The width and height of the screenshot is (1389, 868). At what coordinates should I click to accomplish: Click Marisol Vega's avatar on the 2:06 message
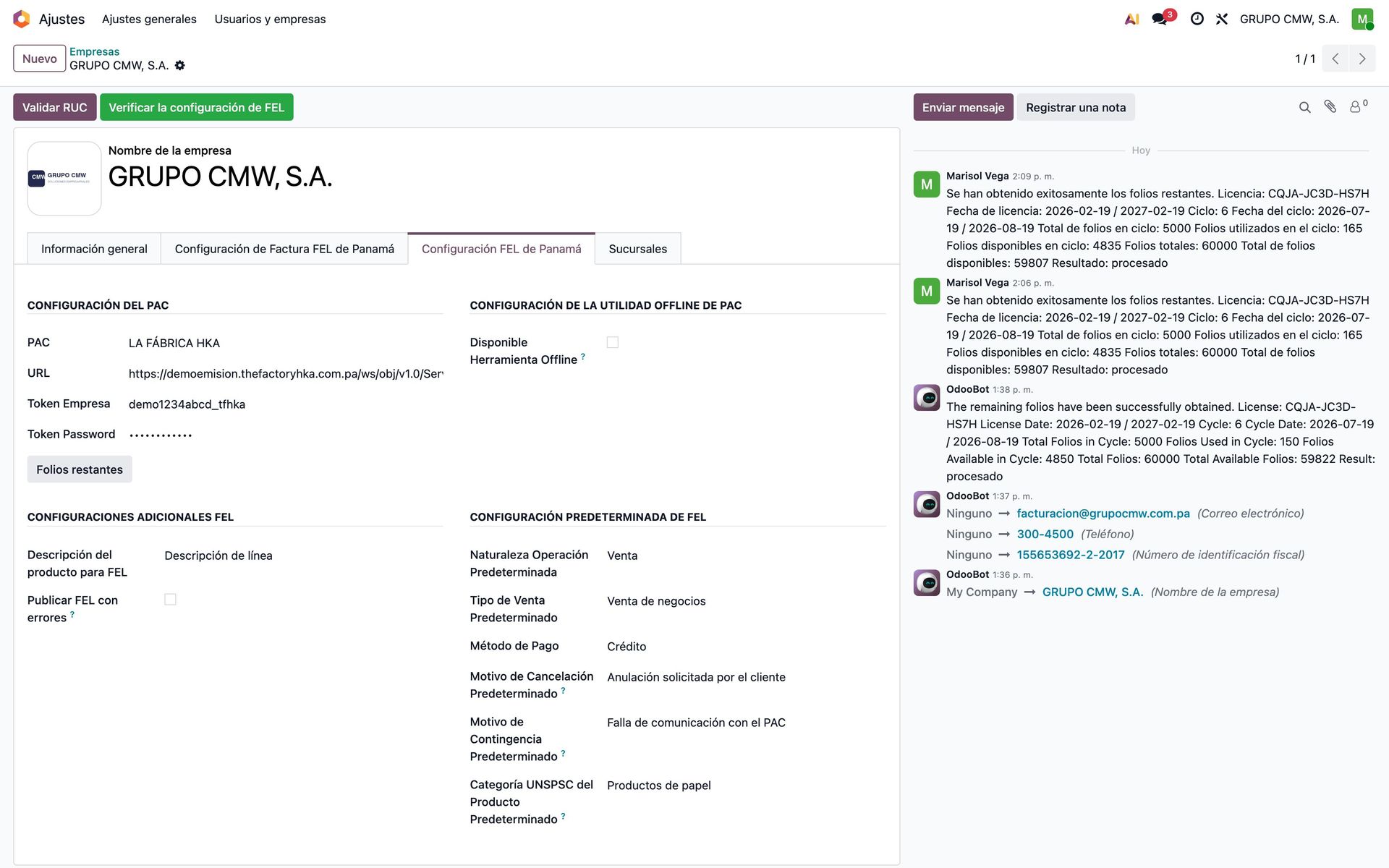[927, 291]
